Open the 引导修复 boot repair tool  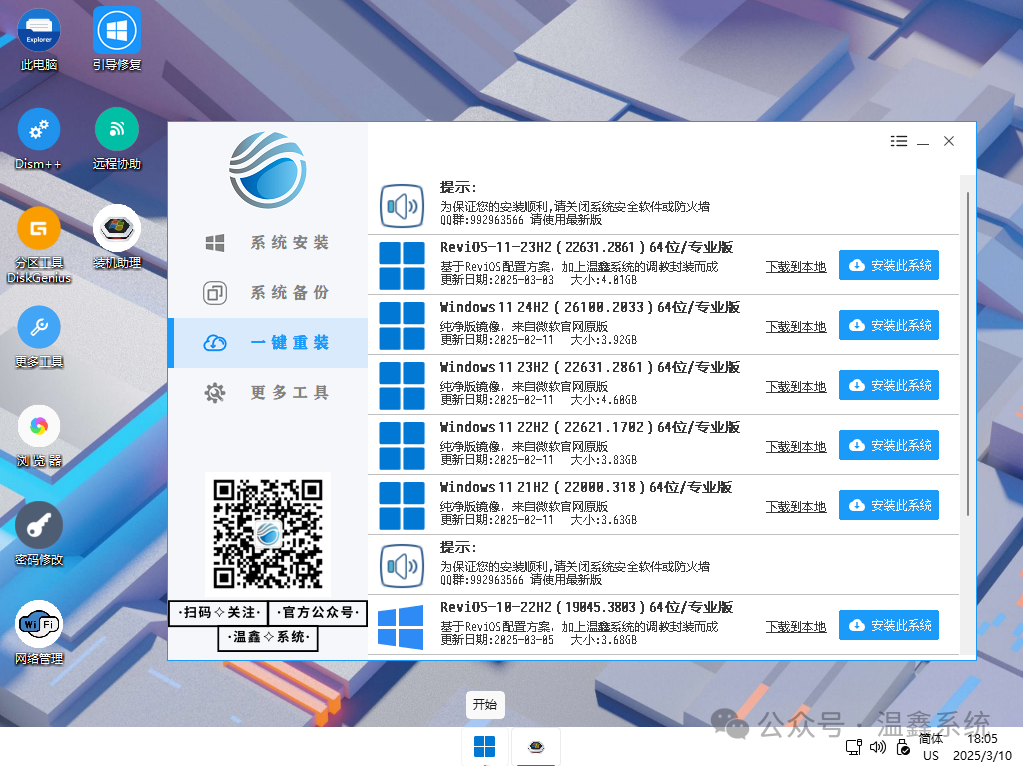[x=116, y=30]
